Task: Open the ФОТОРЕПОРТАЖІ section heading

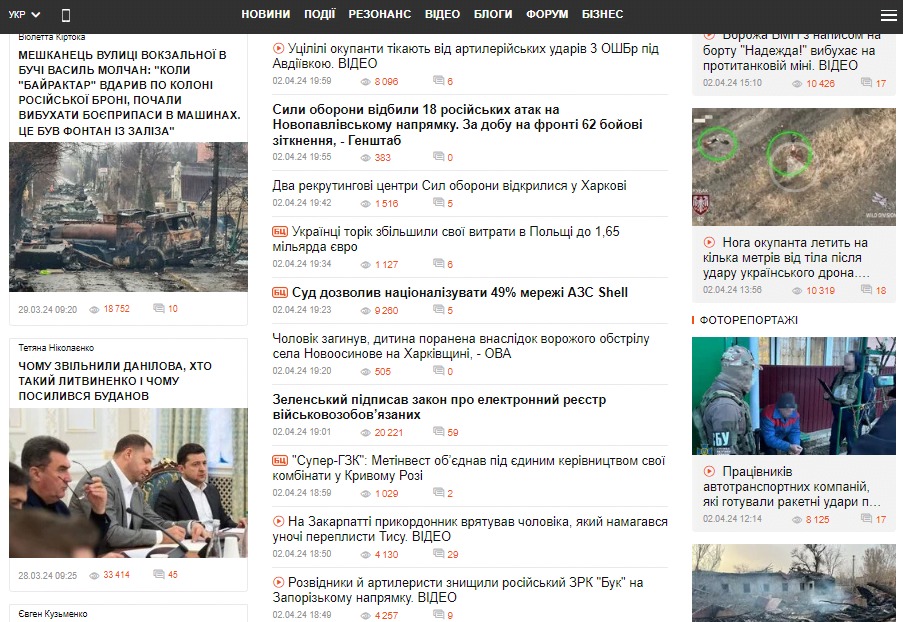Action: coord(748,320)
